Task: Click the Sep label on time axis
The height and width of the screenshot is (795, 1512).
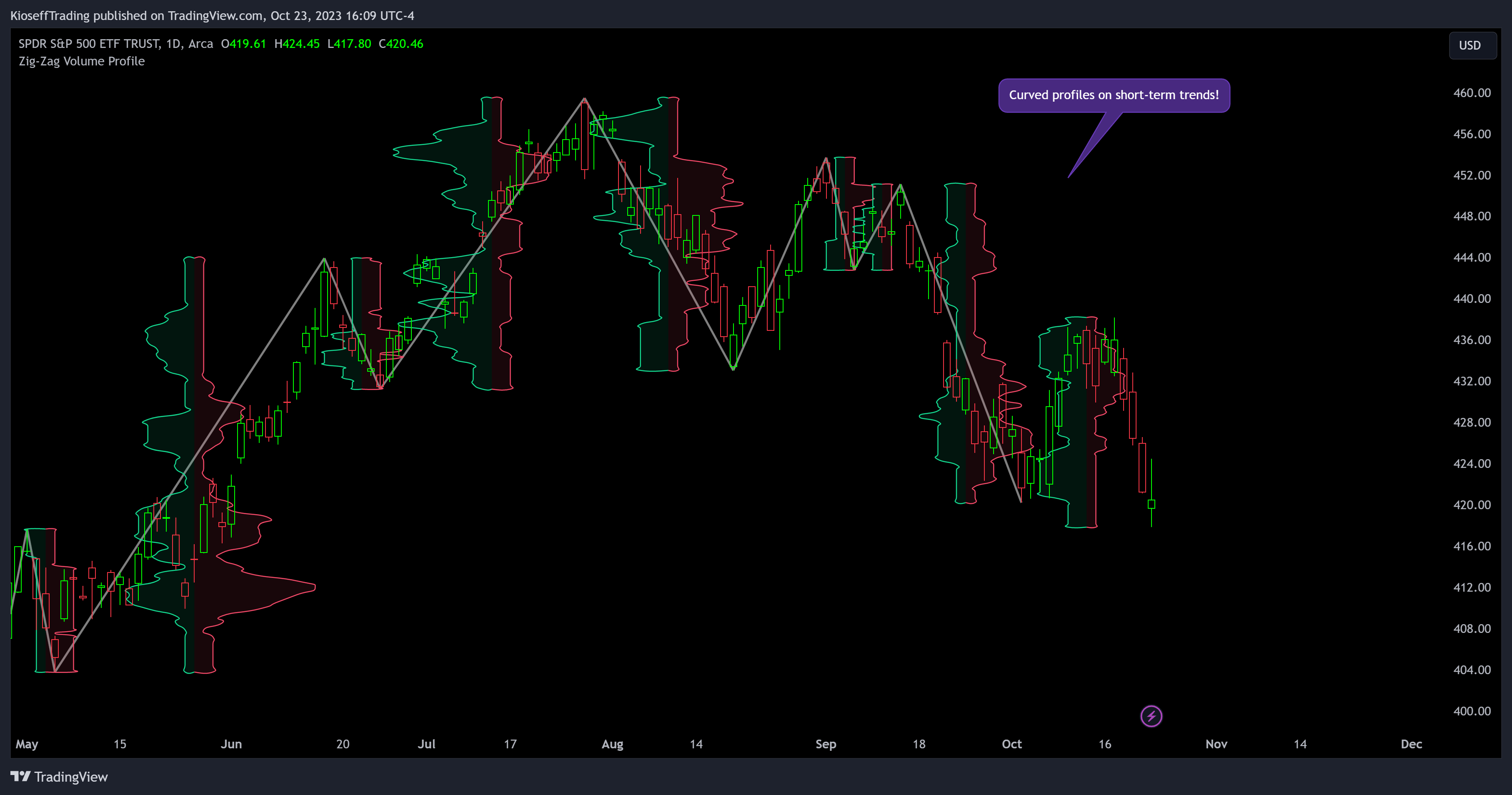Action: coord(826,744)
